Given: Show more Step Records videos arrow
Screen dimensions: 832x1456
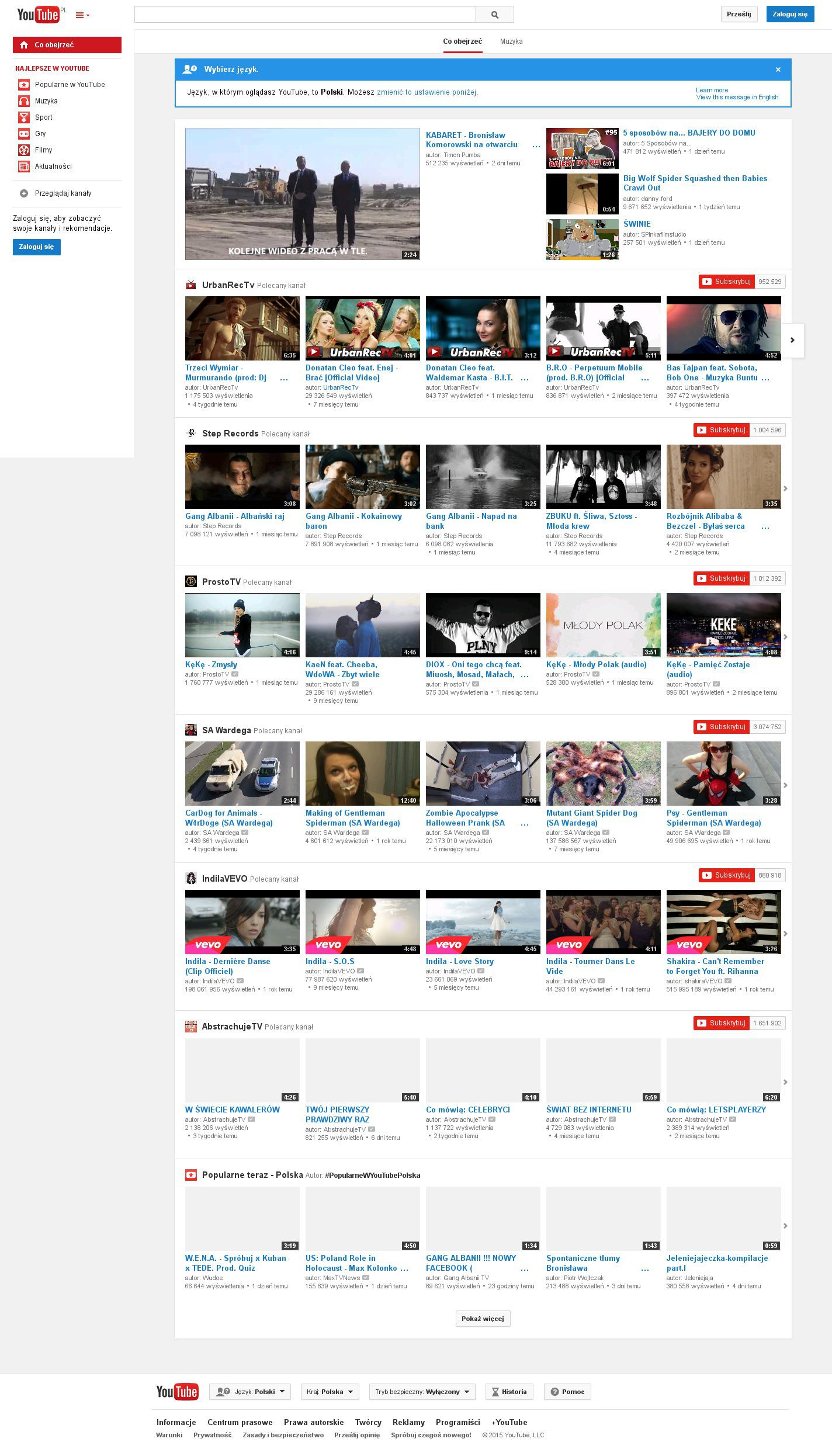Looking at the screenshot, I should tap(785, 488).
